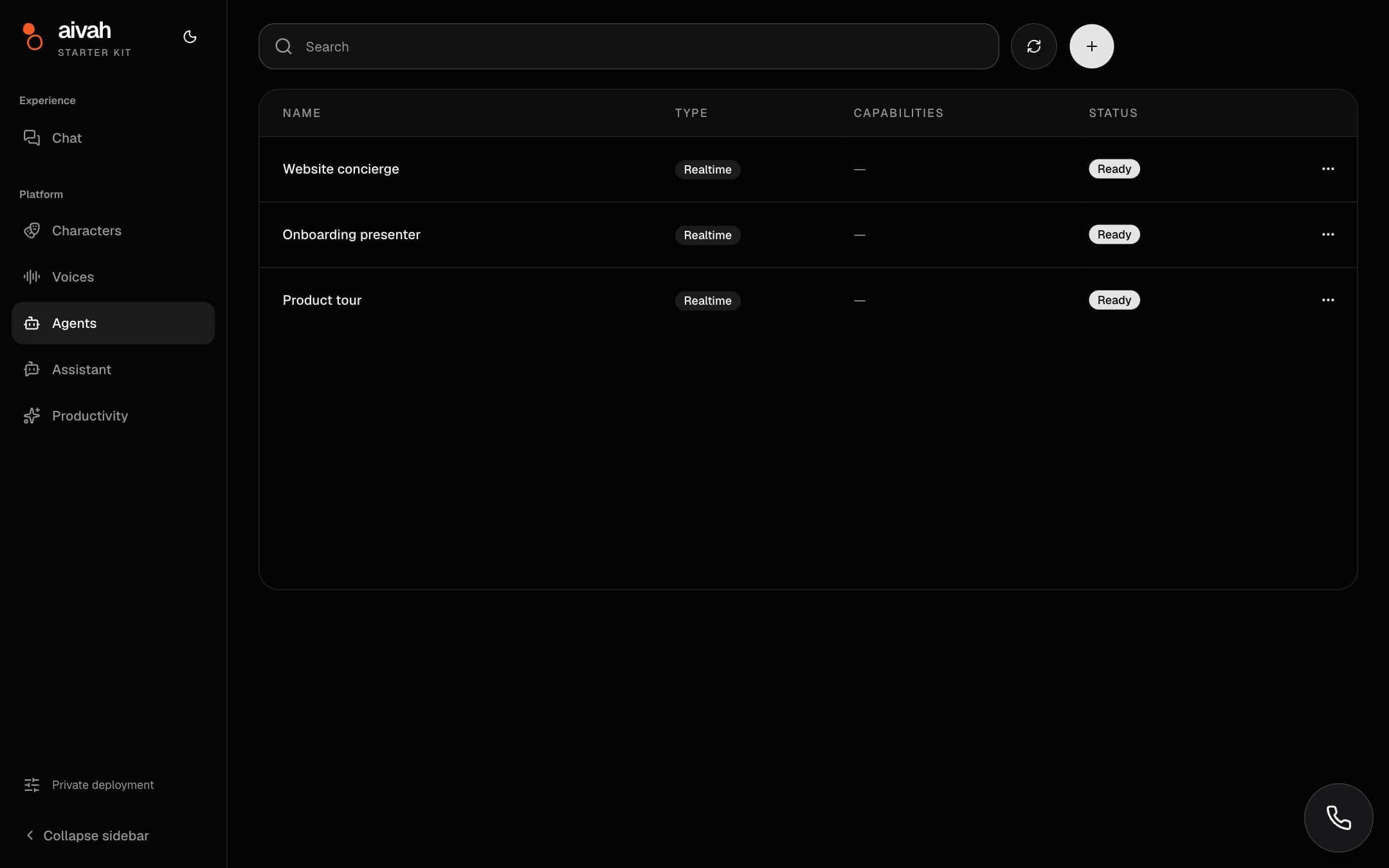Focus the Search input field

(628, 46)
